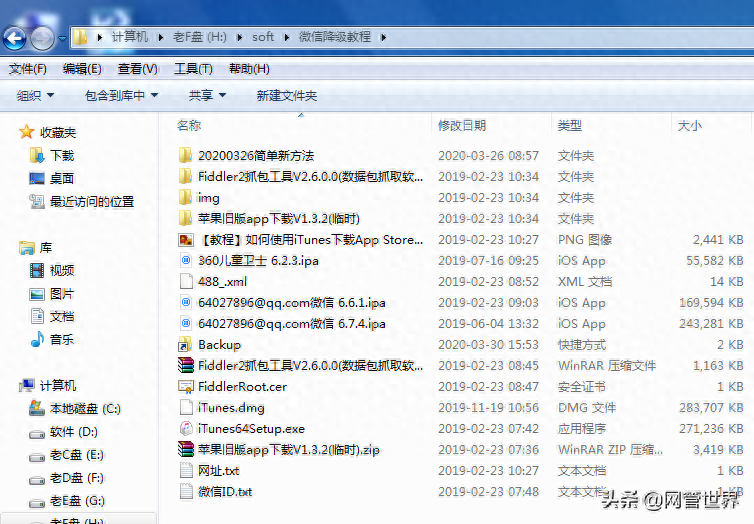Select 微信 6.7.4.ipa file icon
The image size is (754, 524).
coord(186,324)
